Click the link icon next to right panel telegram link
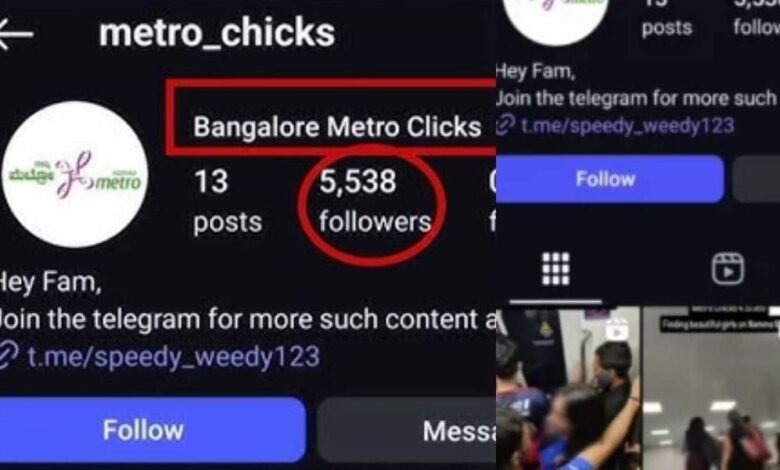This screenshot has height=470, width=780. [505, 124]
